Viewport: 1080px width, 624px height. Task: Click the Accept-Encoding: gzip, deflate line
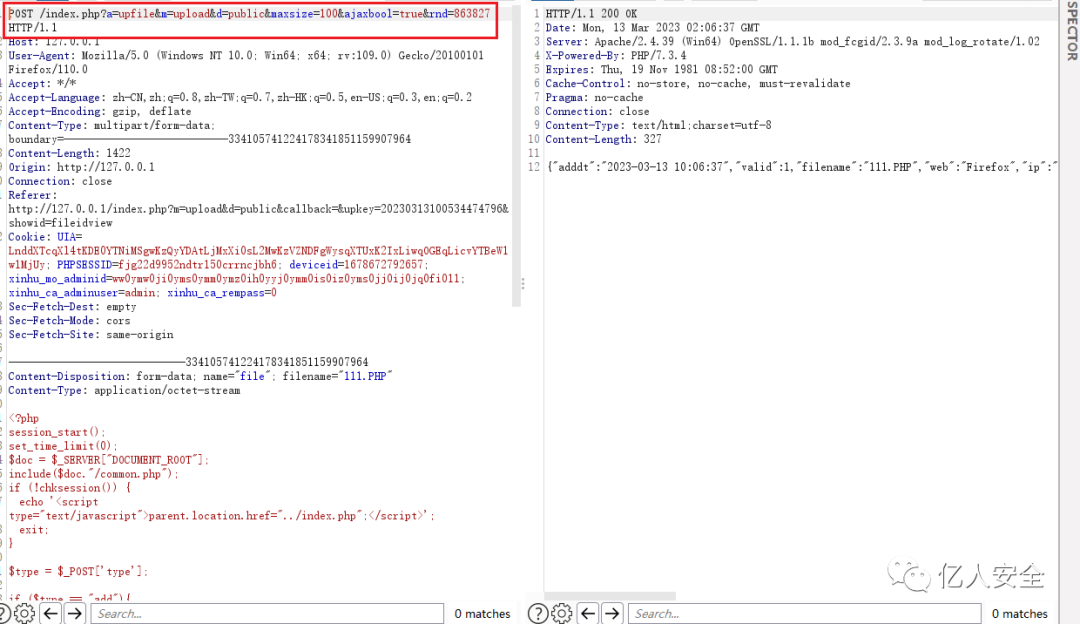tap(100, 111)
